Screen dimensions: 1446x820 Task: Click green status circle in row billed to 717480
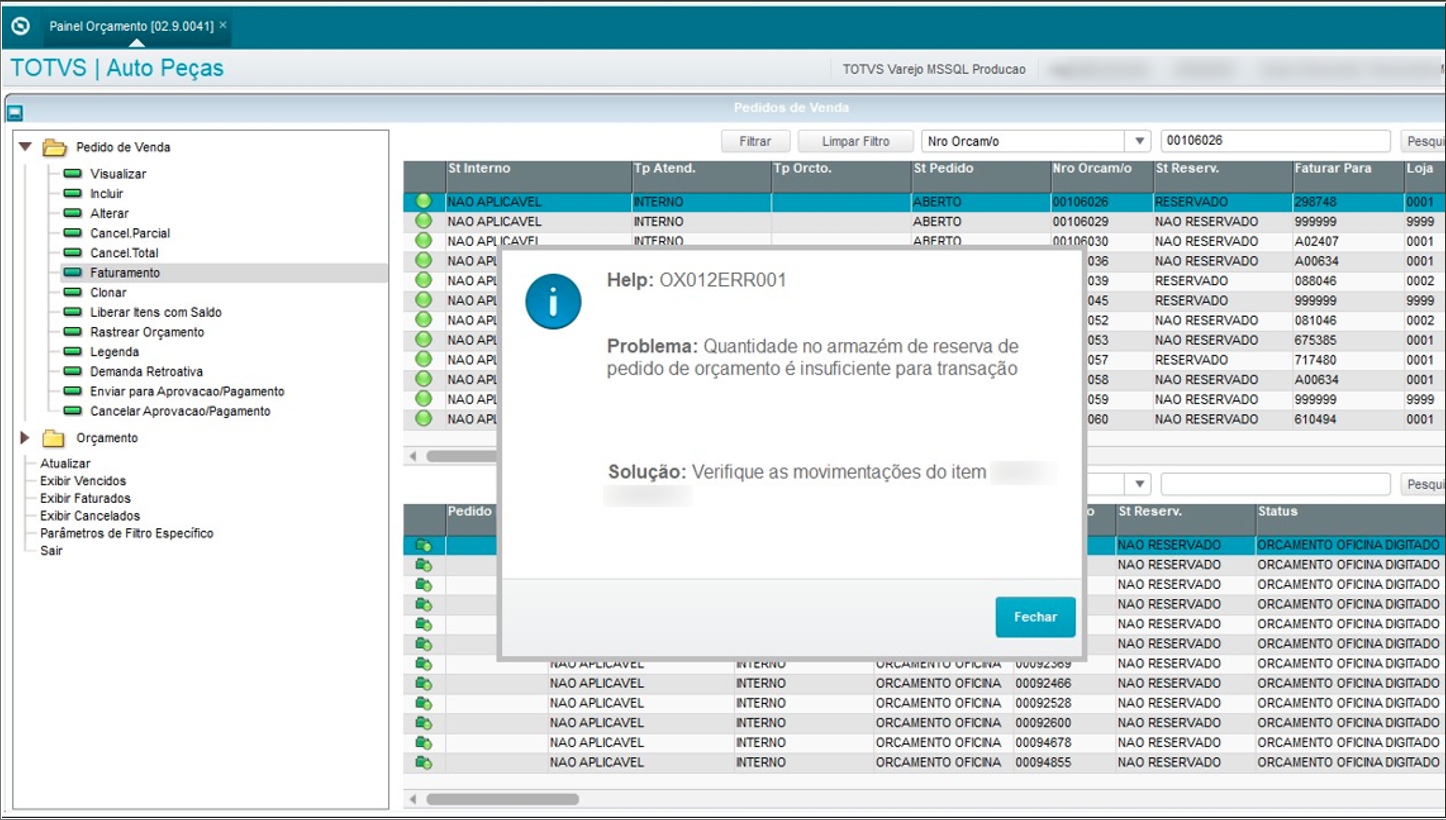tap(423, 360)
